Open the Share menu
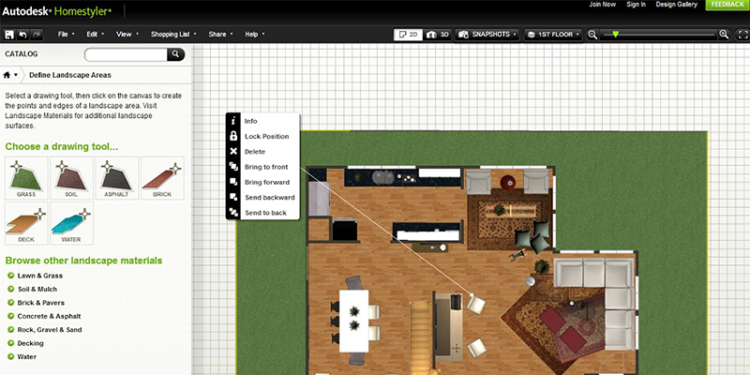 pos(221,34)
